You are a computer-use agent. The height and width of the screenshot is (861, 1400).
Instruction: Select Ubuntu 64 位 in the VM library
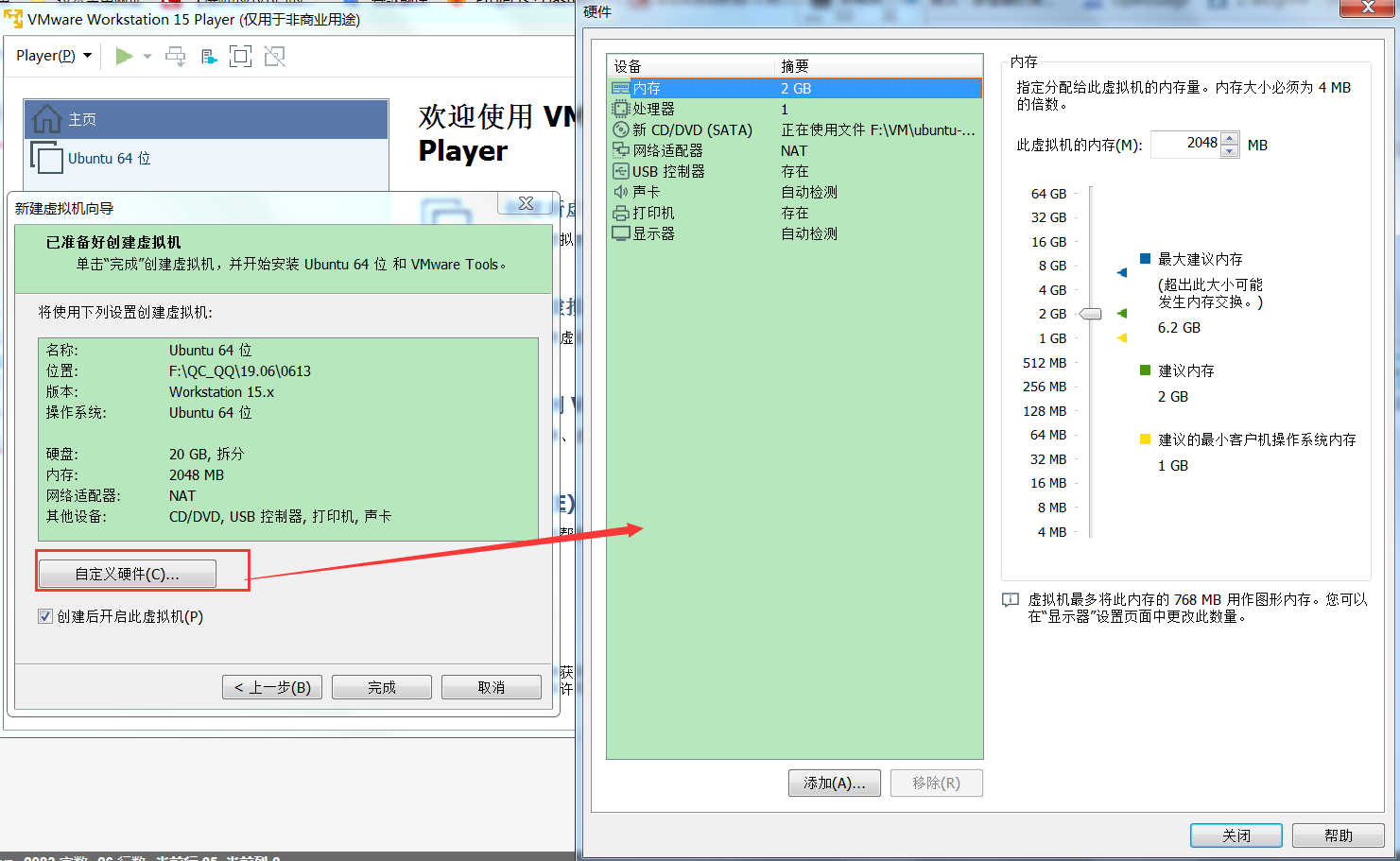(x=109, y=158)
